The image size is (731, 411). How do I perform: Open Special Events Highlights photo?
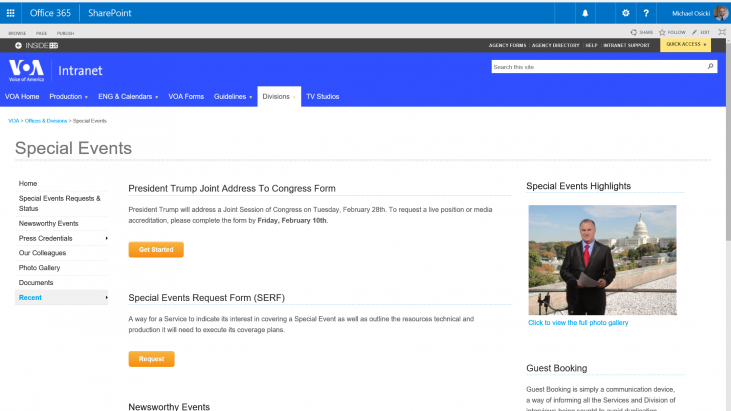[602, 260]
